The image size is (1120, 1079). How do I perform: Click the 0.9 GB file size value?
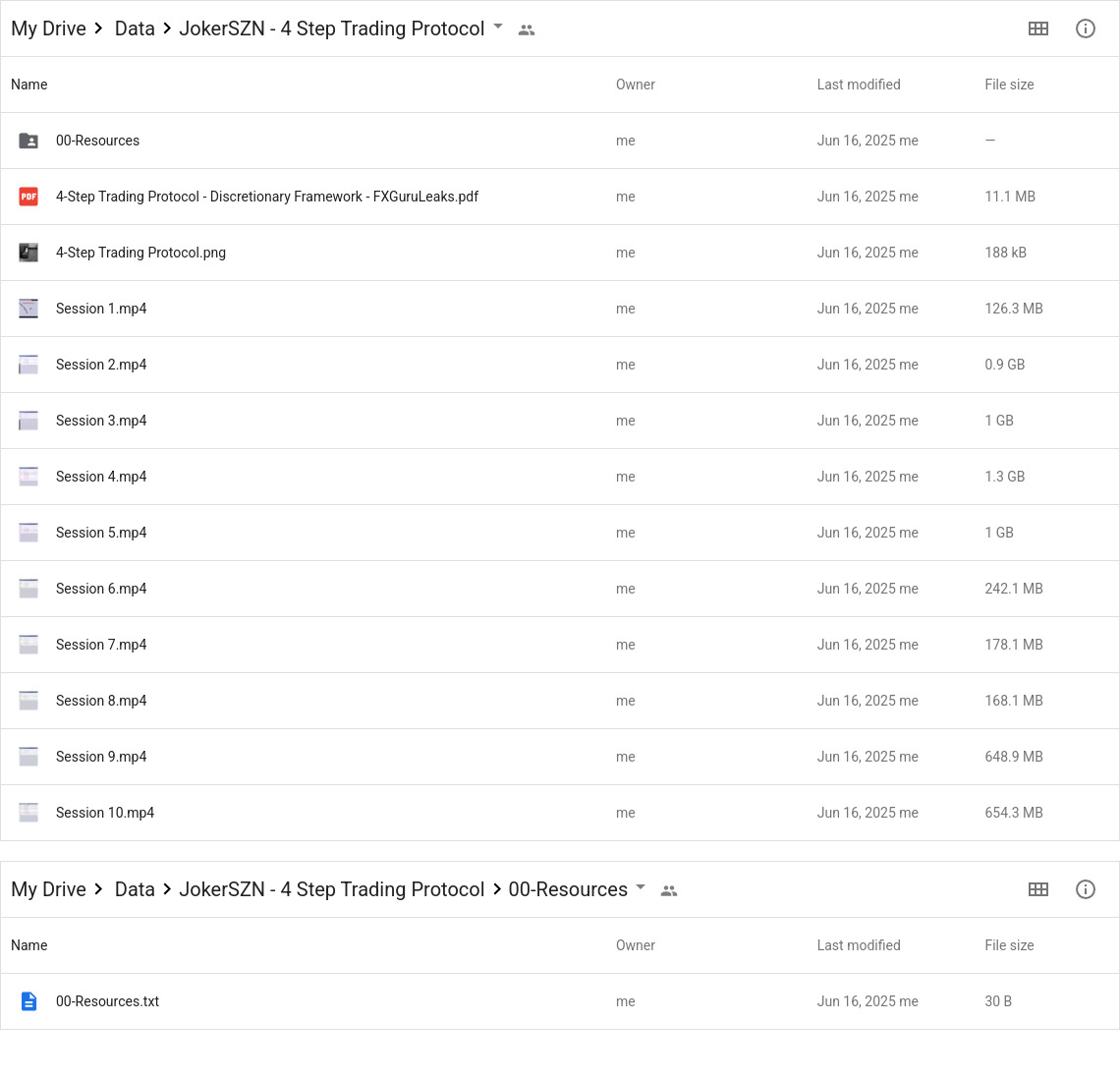(1005, 365)
